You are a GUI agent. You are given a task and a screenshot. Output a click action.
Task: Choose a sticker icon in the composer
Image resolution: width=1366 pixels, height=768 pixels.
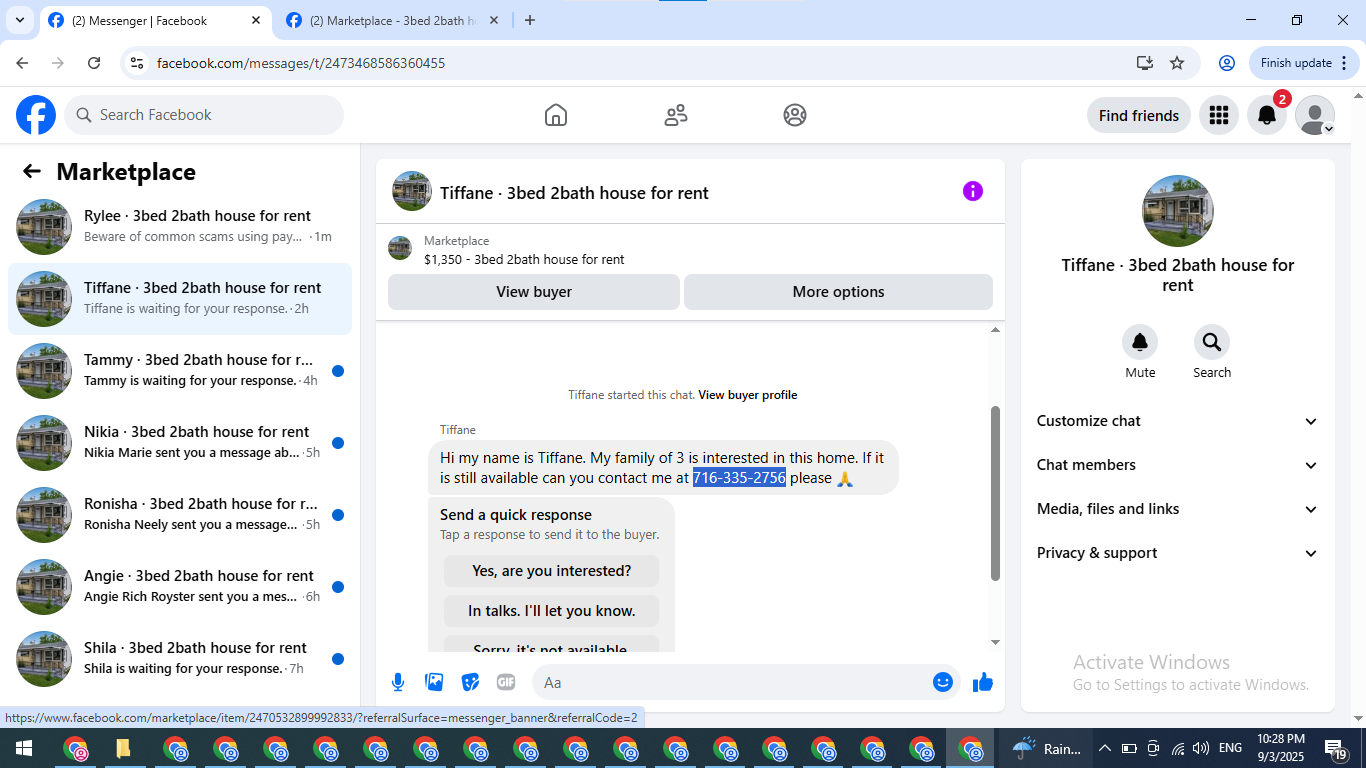(x=470, y=682)
